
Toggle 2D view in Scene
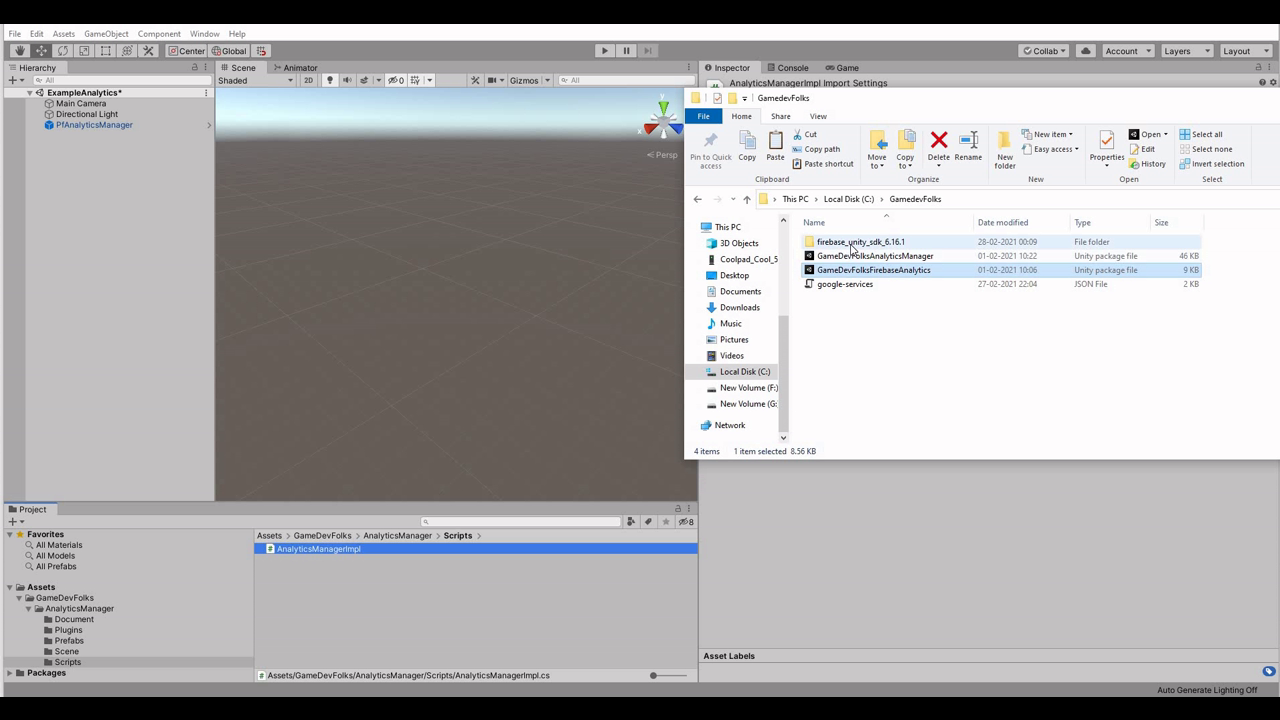tap(308, 80)
